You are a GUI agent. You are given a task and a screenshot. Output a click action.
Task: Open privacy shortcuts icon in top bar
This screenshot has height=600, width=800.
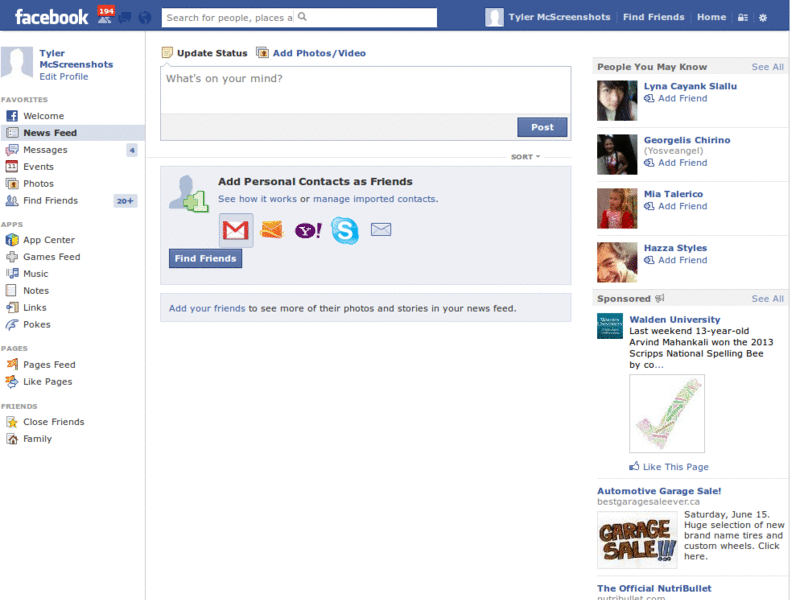coord(742,17)
